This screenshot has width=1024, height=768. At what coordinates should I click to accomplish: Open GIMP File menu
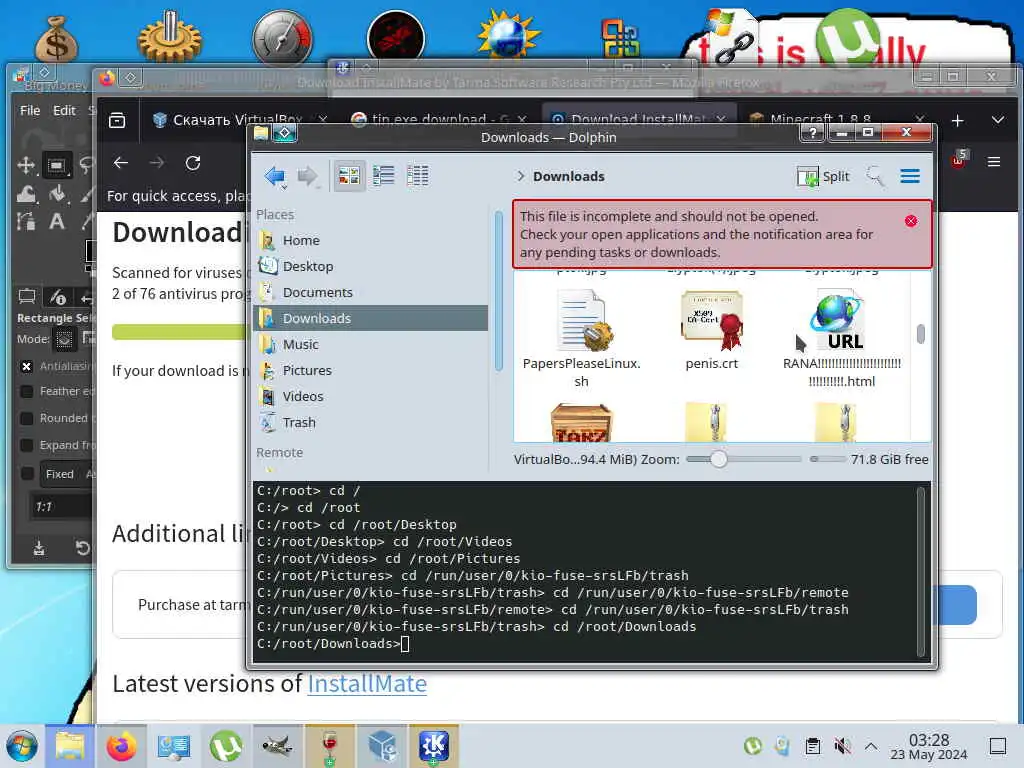[30, 110]
